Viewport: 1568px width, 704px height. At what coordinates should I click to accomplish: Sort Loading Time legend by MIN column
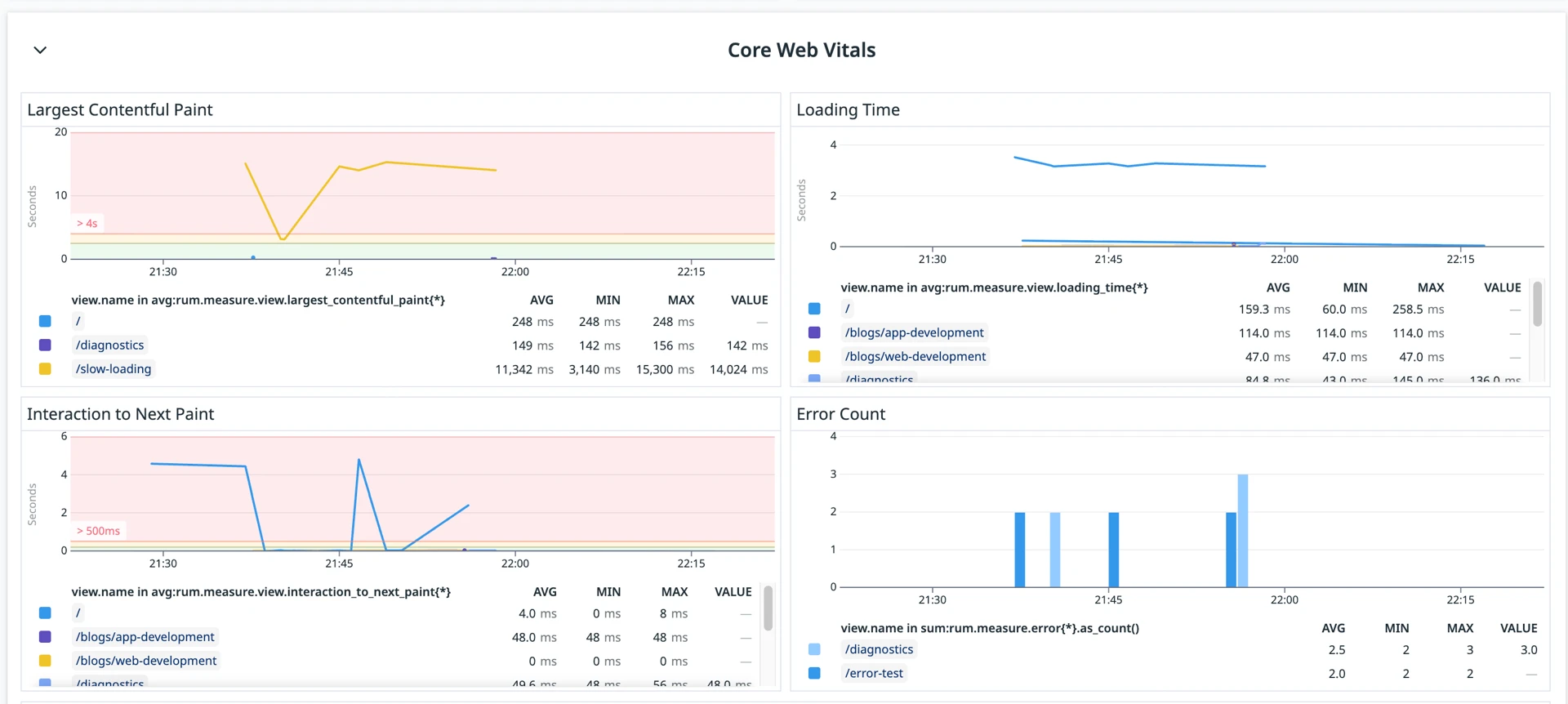click(x=1355, y=288)
